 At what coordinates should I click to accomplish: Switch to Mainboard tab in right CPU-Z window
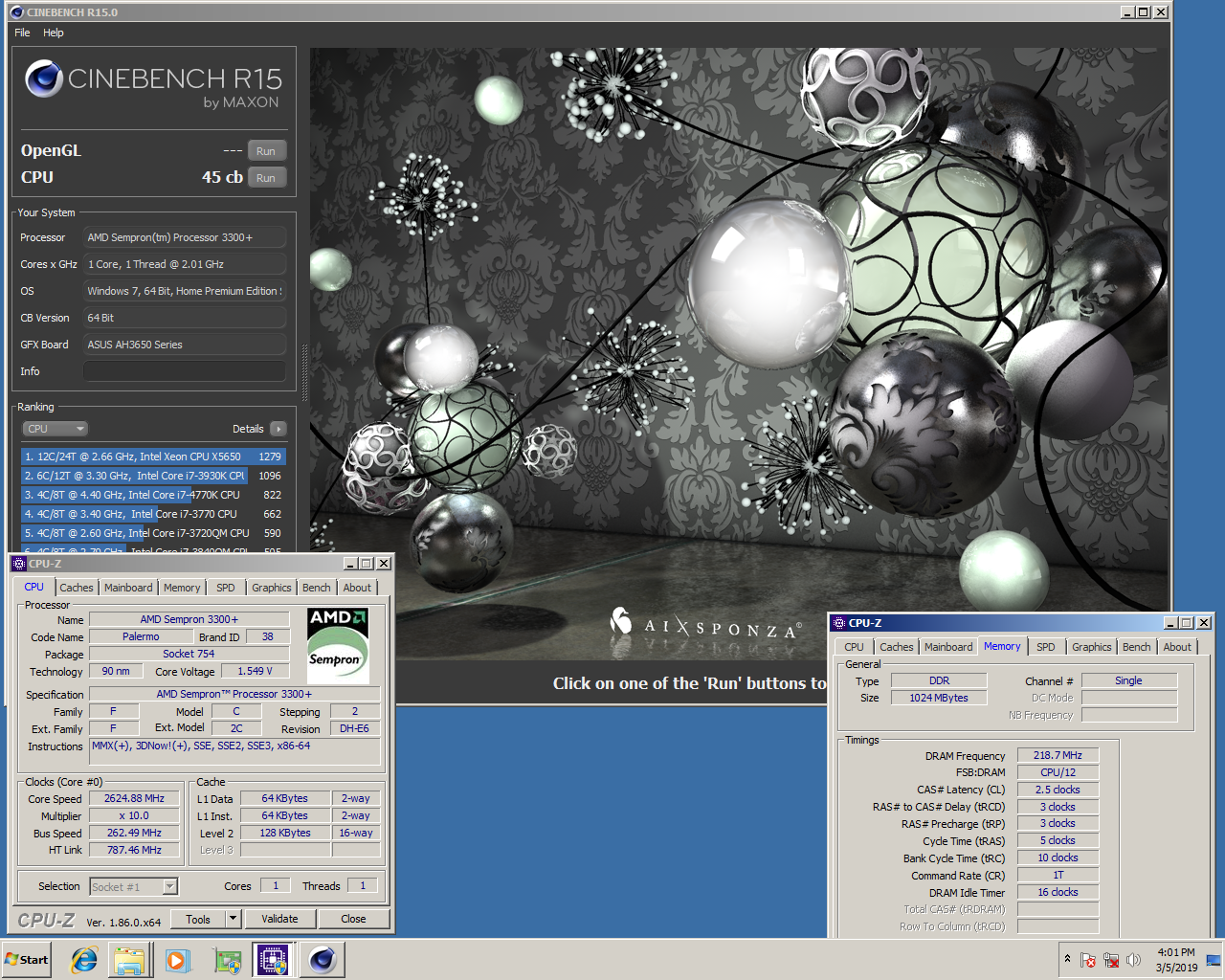[x=948, y=647]
